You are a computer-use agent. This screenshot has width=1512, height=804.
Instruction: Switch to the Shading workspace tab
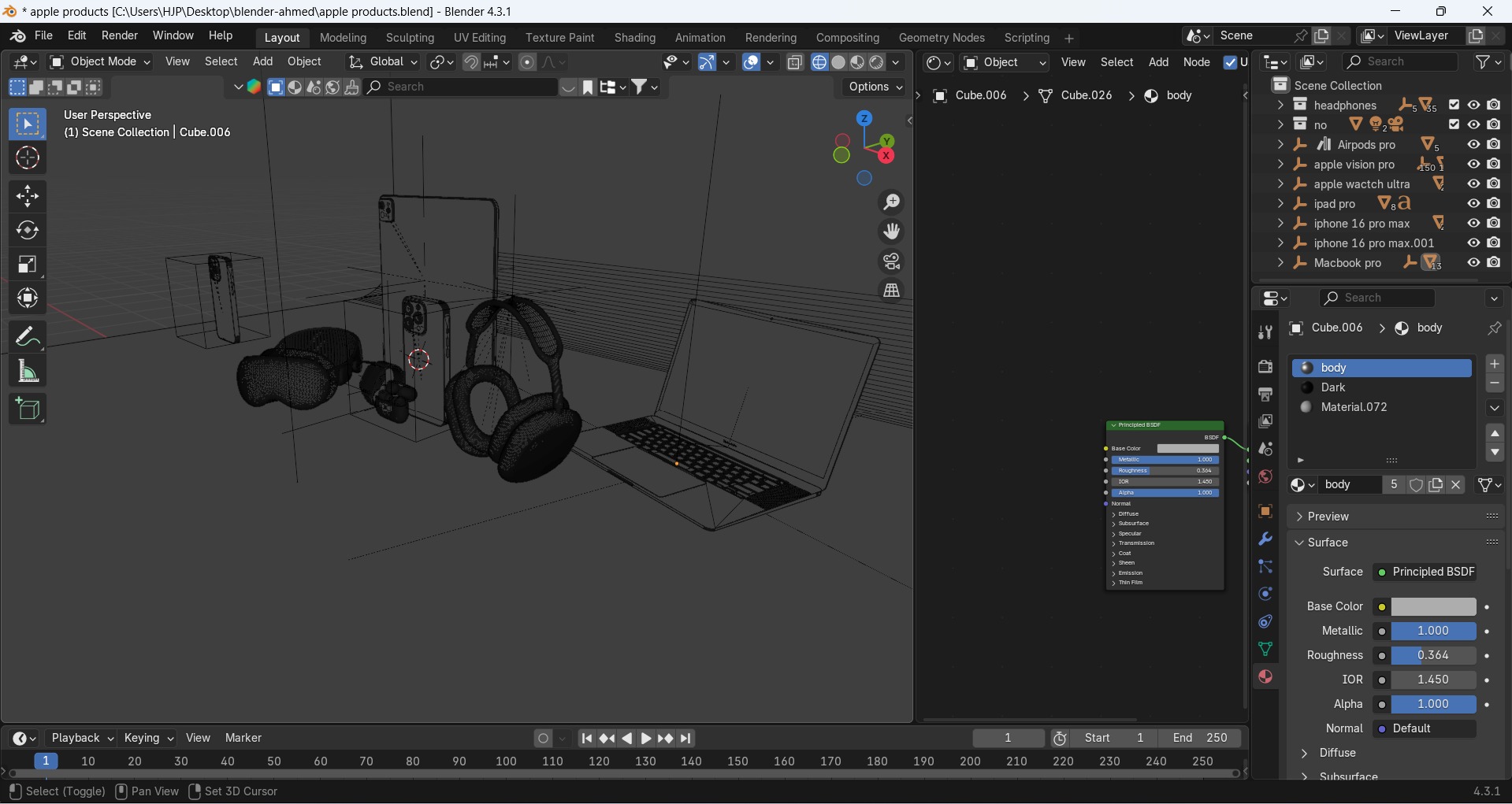pyautogui.click(x=634, y=38)
